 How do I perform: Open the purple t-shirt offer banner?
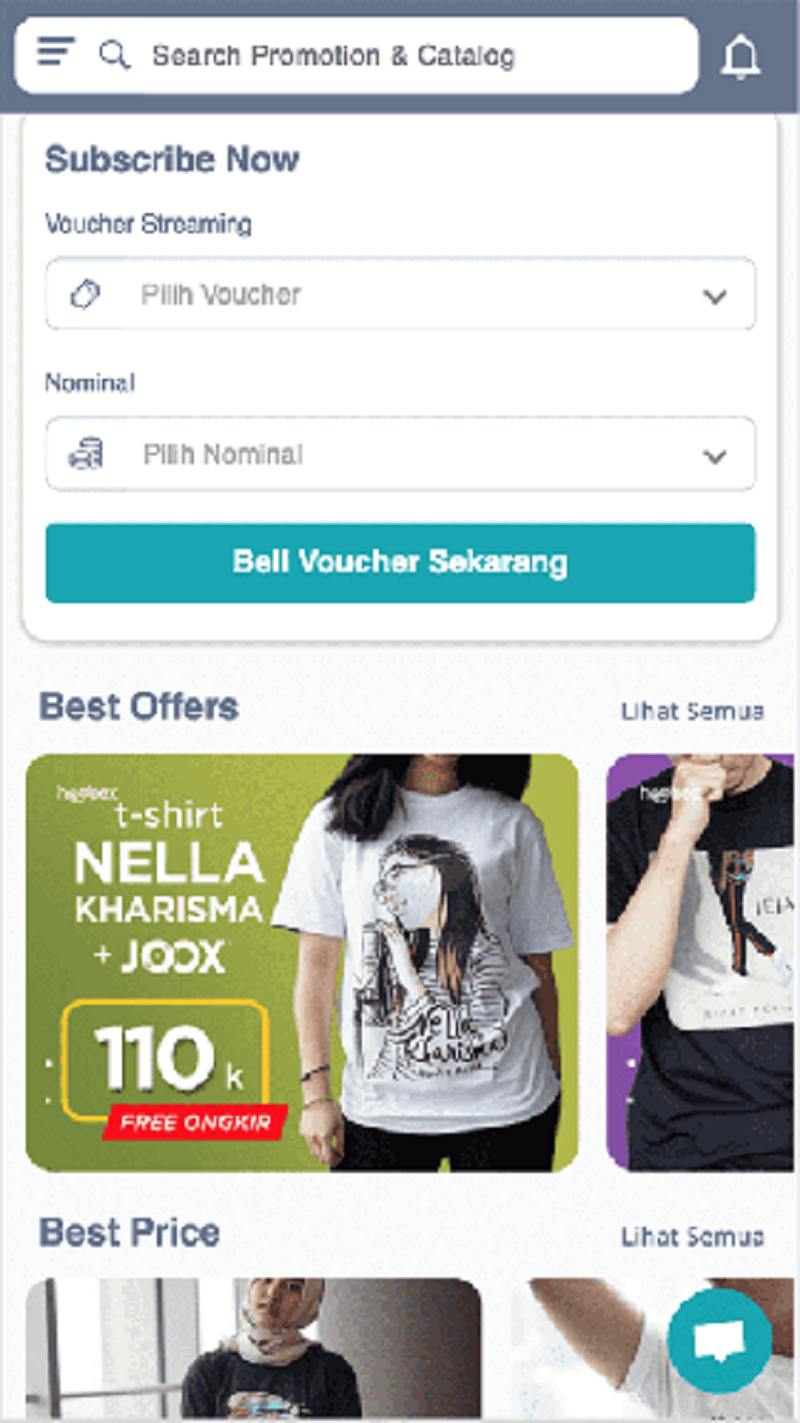[701, 962]
